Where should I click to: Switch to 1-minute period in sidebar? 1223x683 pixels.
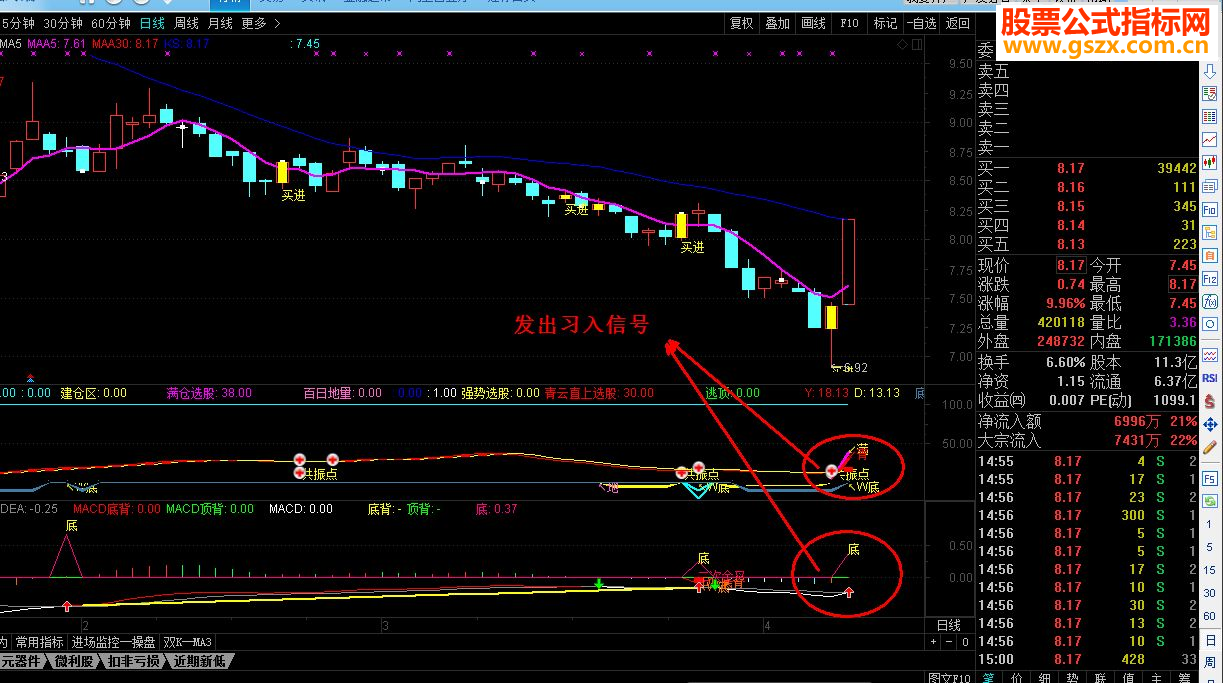tap(1209, 525)
